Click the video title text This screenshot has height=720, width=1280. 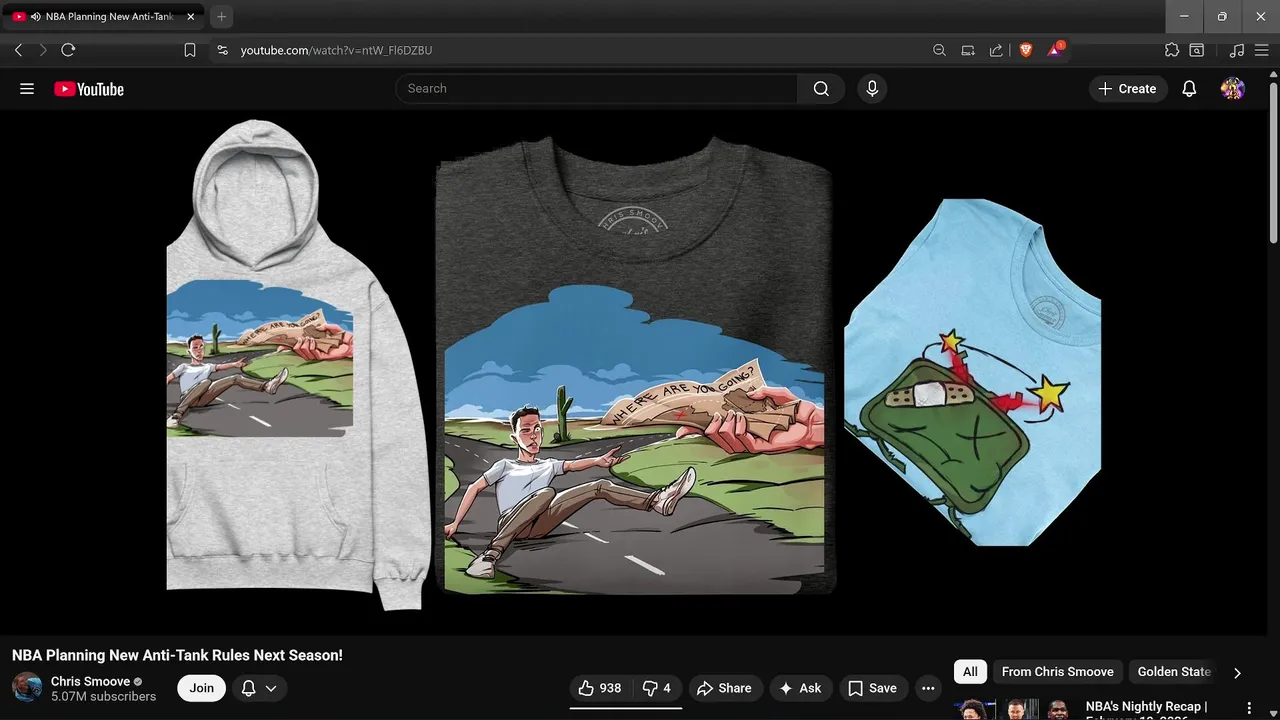pyautogui.click(x=177, y=655)
